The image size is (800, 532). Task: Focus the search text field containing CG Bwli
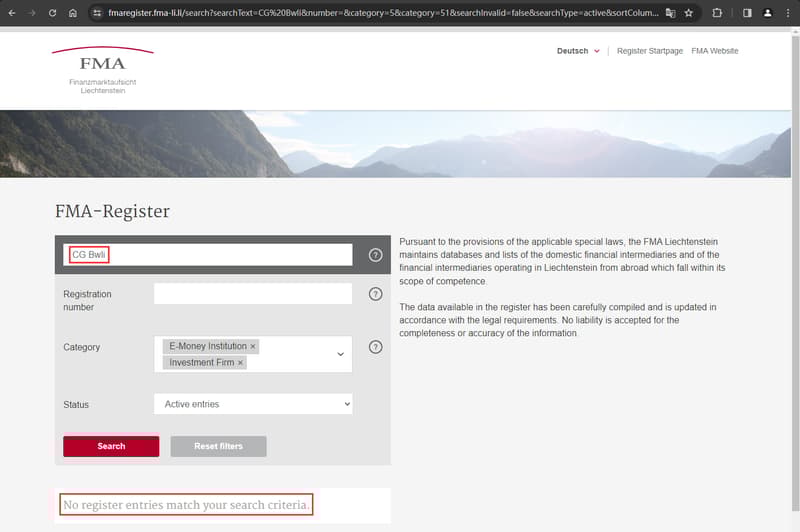[208, 255]
